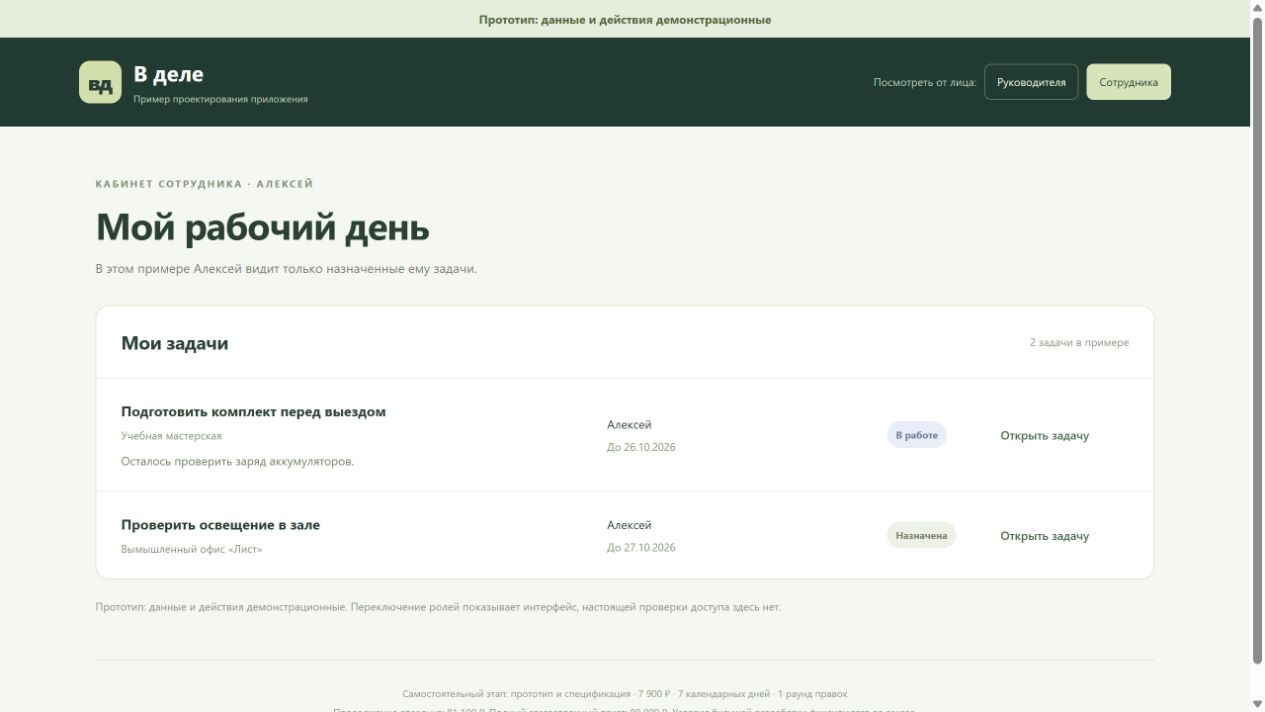
Task: Switch view to Сотрудника role
Action: point(1128,82)
